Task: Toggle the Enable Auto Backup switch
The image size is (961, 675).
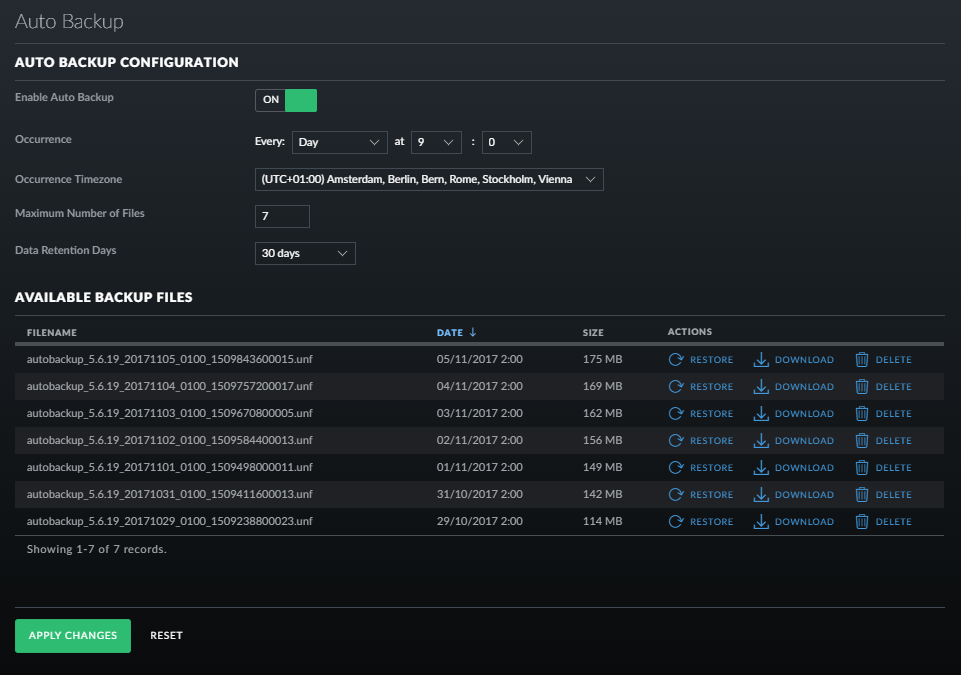Action: pos(286,100)
